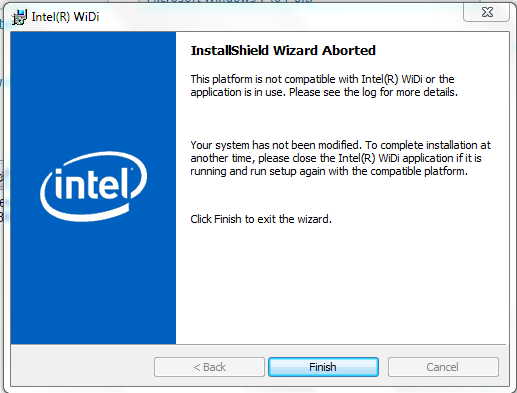Viewport: 517px width, 393px height.
Task: Click the 'This platform is not compatible' line
Action: [322, 79]
